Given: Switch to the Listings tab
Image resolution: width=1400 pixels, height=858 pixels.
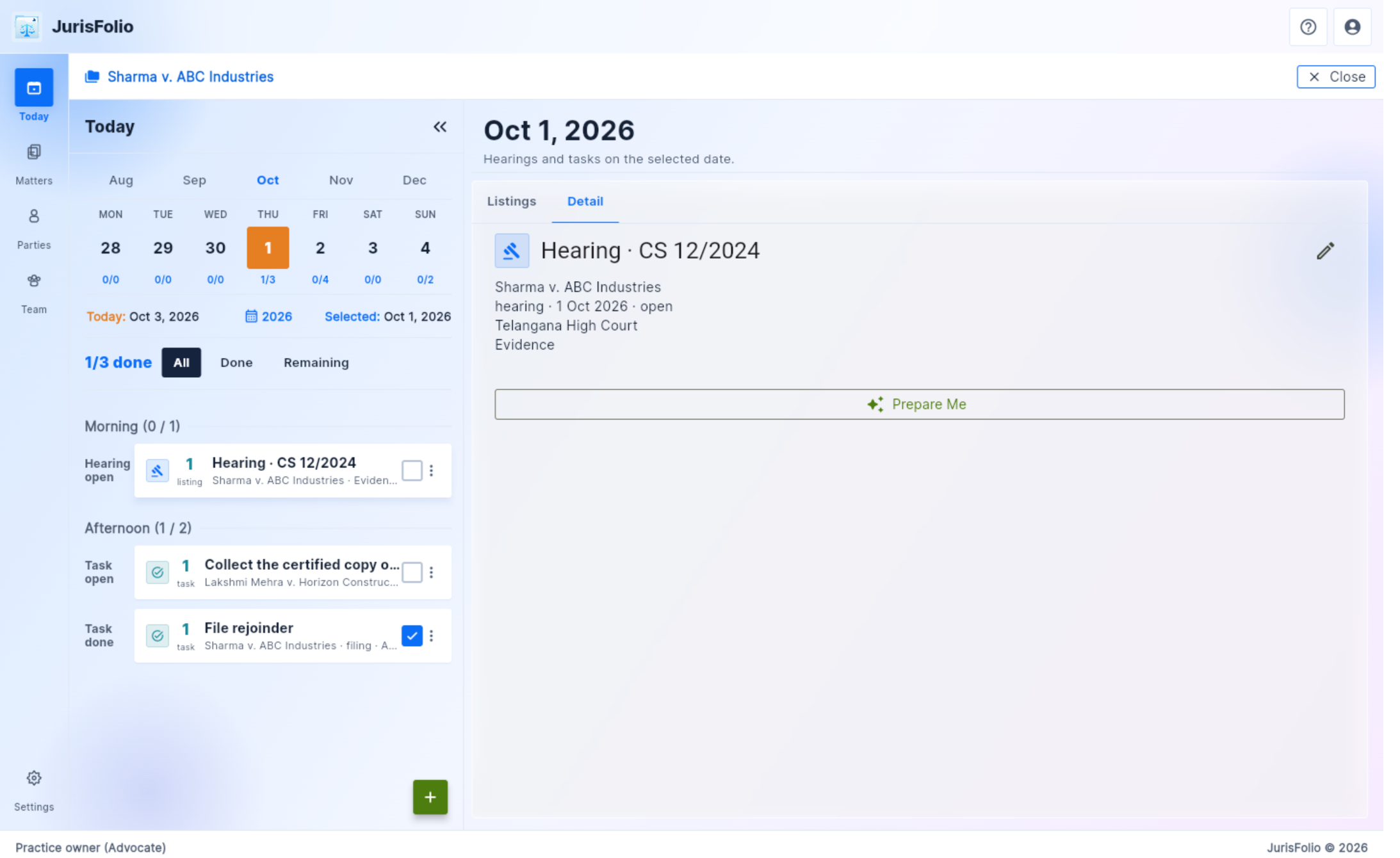Looking at the screenshot, I should (511, 201).
